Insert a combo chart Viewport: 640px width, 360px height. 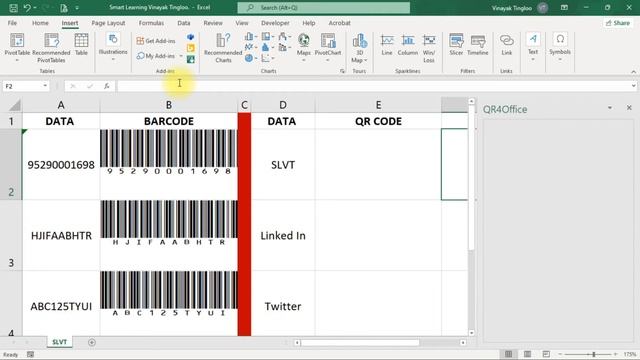284,47
